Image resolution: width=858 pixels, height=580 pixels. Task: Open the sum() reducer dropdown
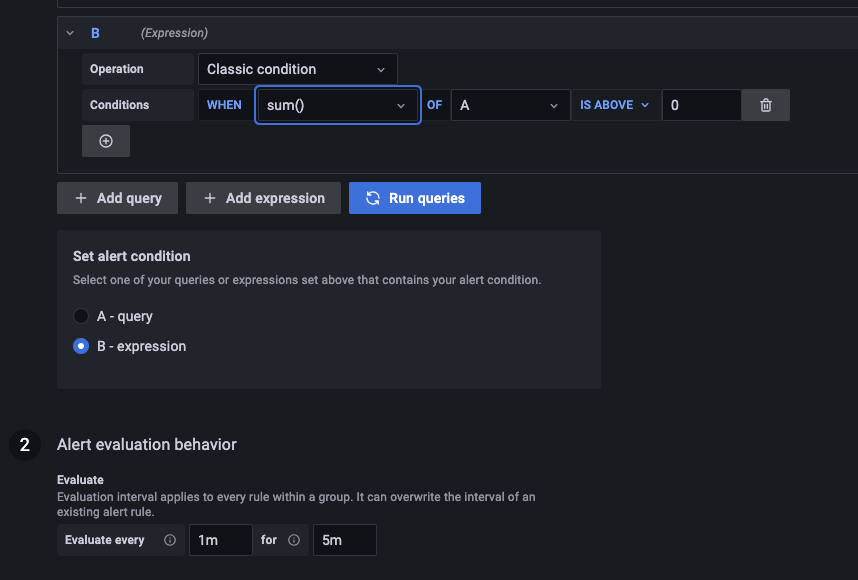coord(337,105)
